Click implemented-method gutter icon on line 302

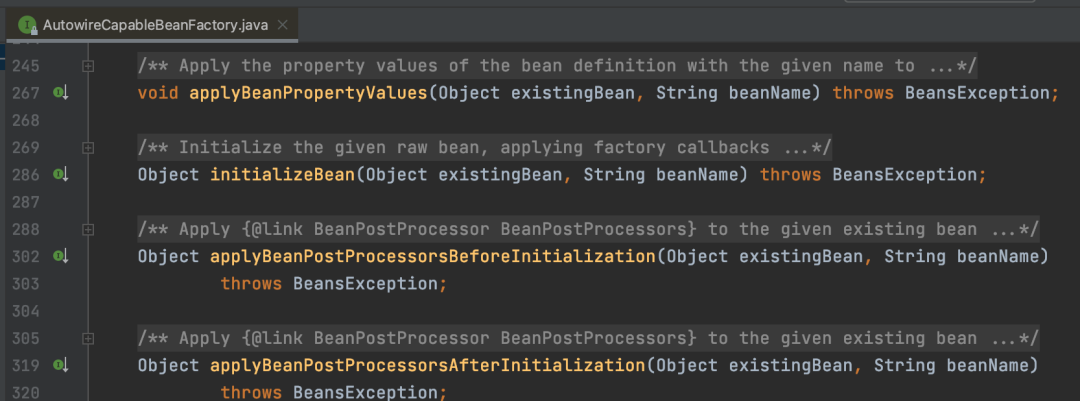coord(61,256)
